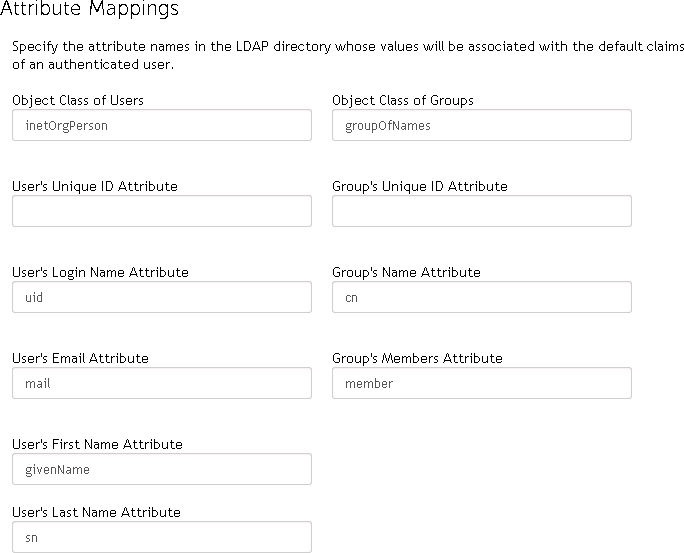Click the "User's Last Name Attribute" label
Image resolution: width=684 pixels, height=553 pixels.
[96, 512]
